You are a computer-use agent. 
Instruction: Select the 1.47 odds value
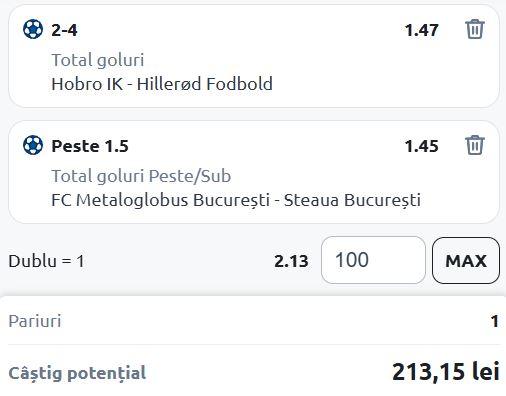421,30
